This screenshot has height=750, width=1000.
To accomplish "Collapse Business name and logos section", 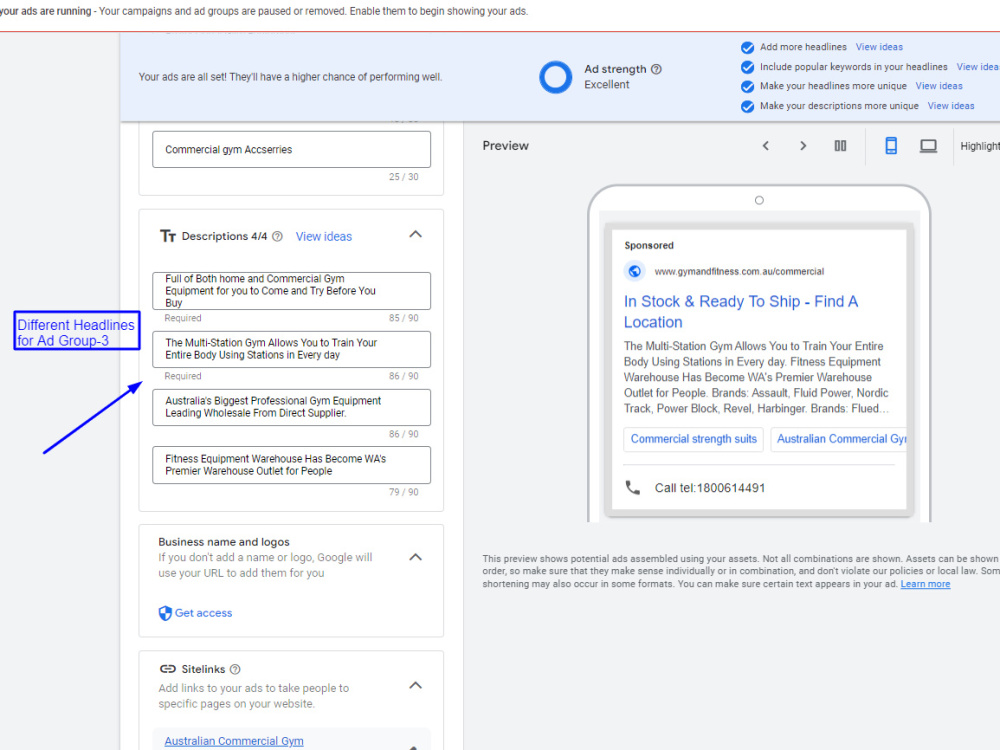I will pos(415,557).
